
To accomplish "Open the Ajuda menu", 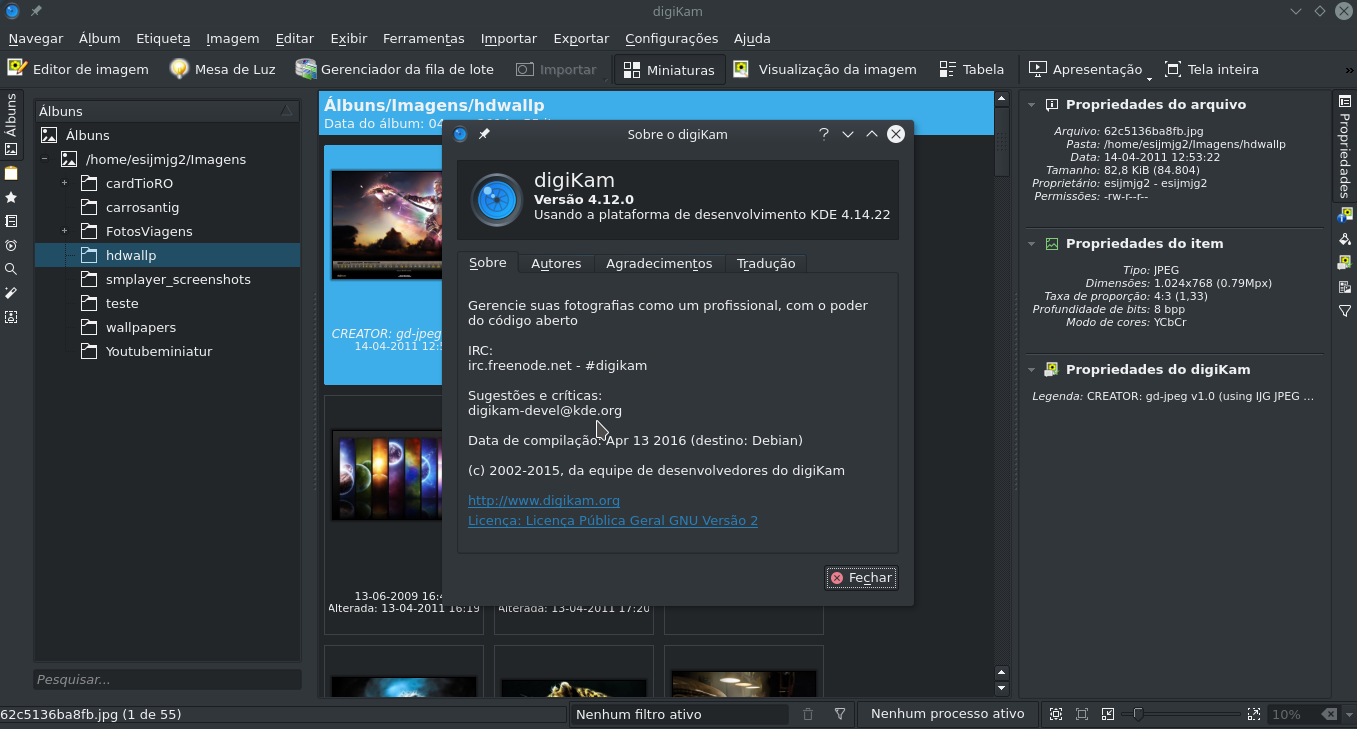I will 752,39.
